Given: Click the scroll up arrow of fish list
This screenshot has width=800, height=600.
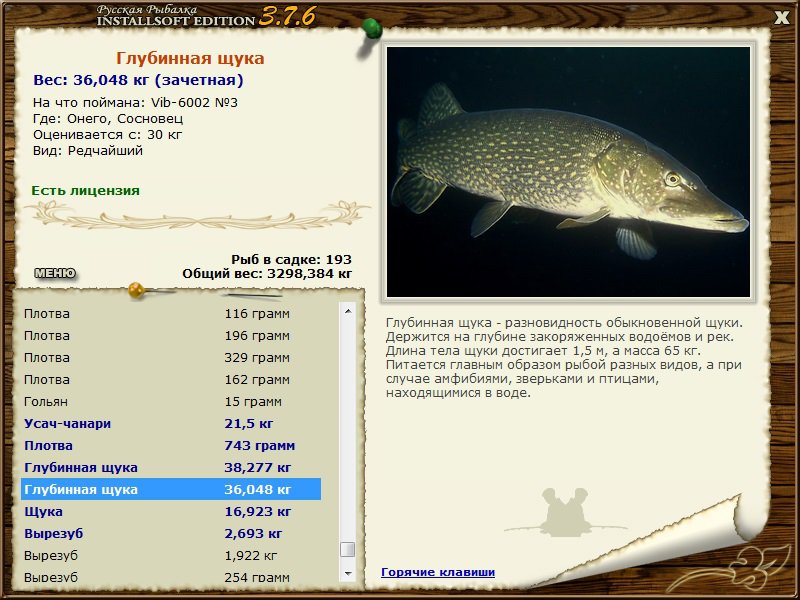Looking at the screenshot, I should [348, 311].
